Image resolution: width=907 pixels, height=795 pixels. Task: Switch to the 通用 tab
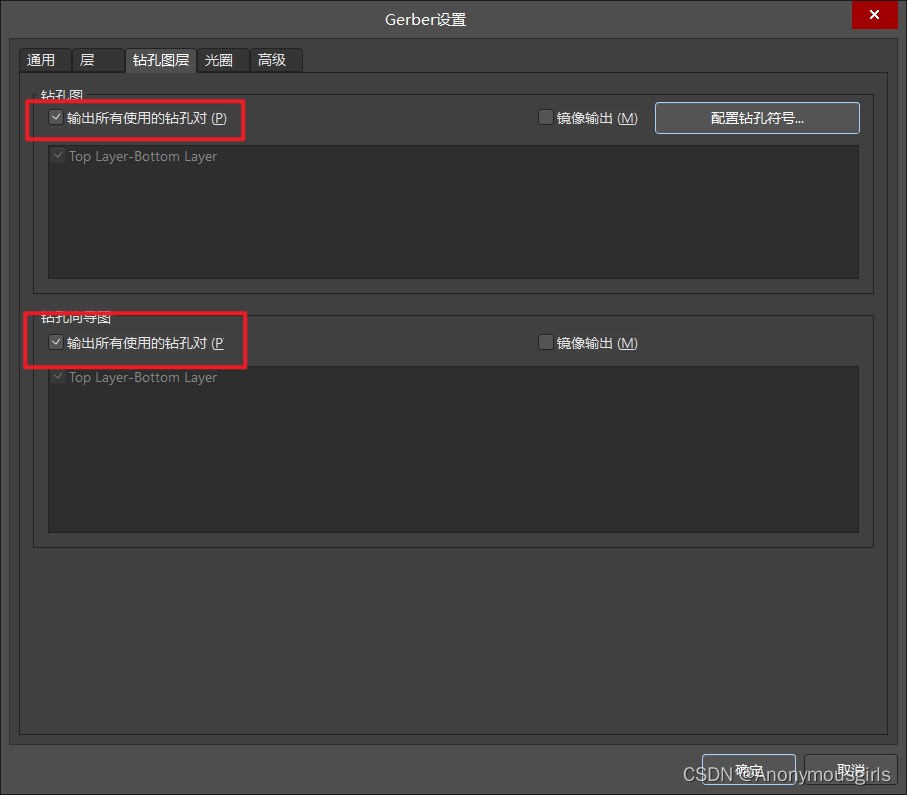tap(42, 60)
